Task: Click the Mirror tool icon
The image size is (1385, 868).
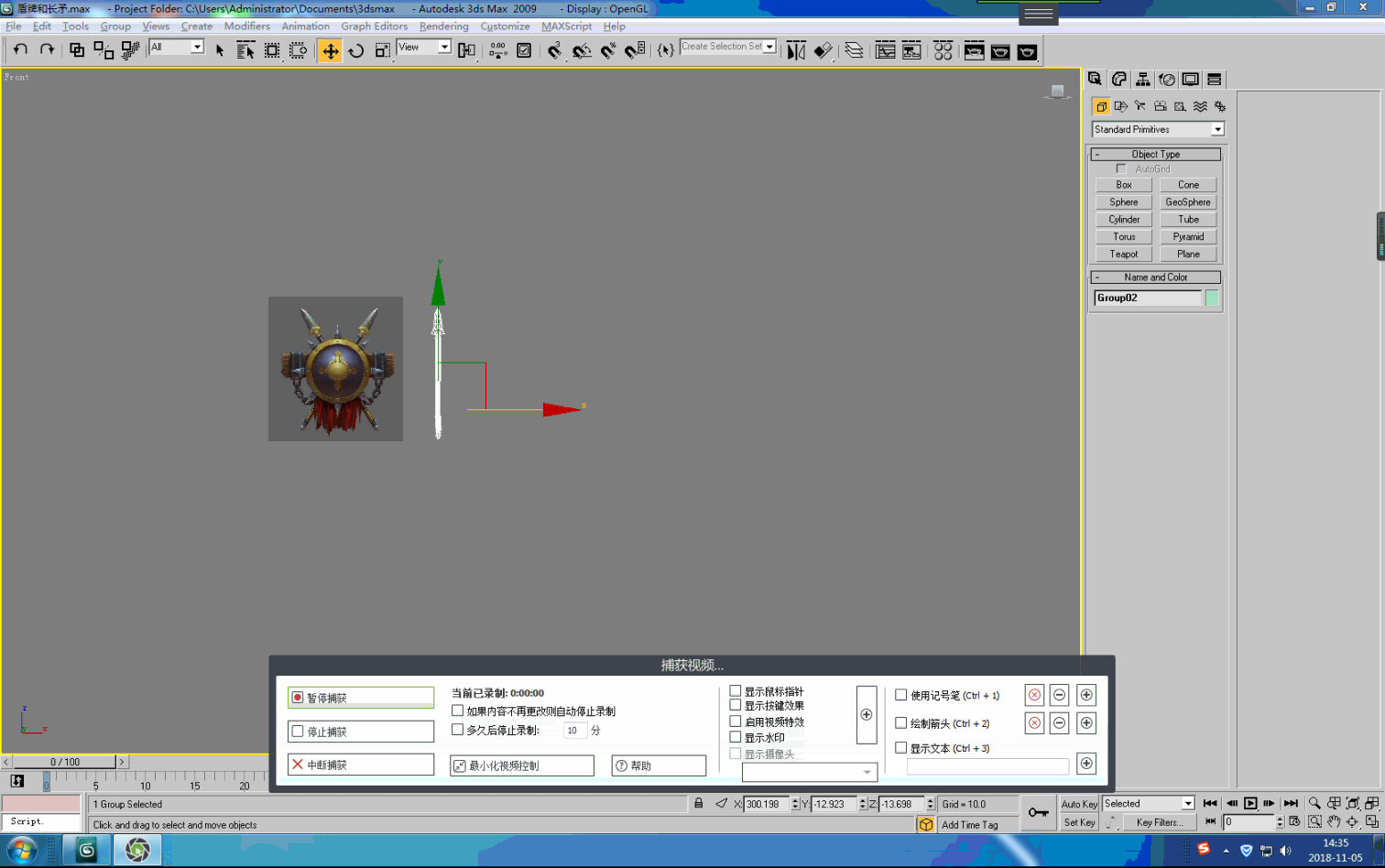Action: [796, 50]
